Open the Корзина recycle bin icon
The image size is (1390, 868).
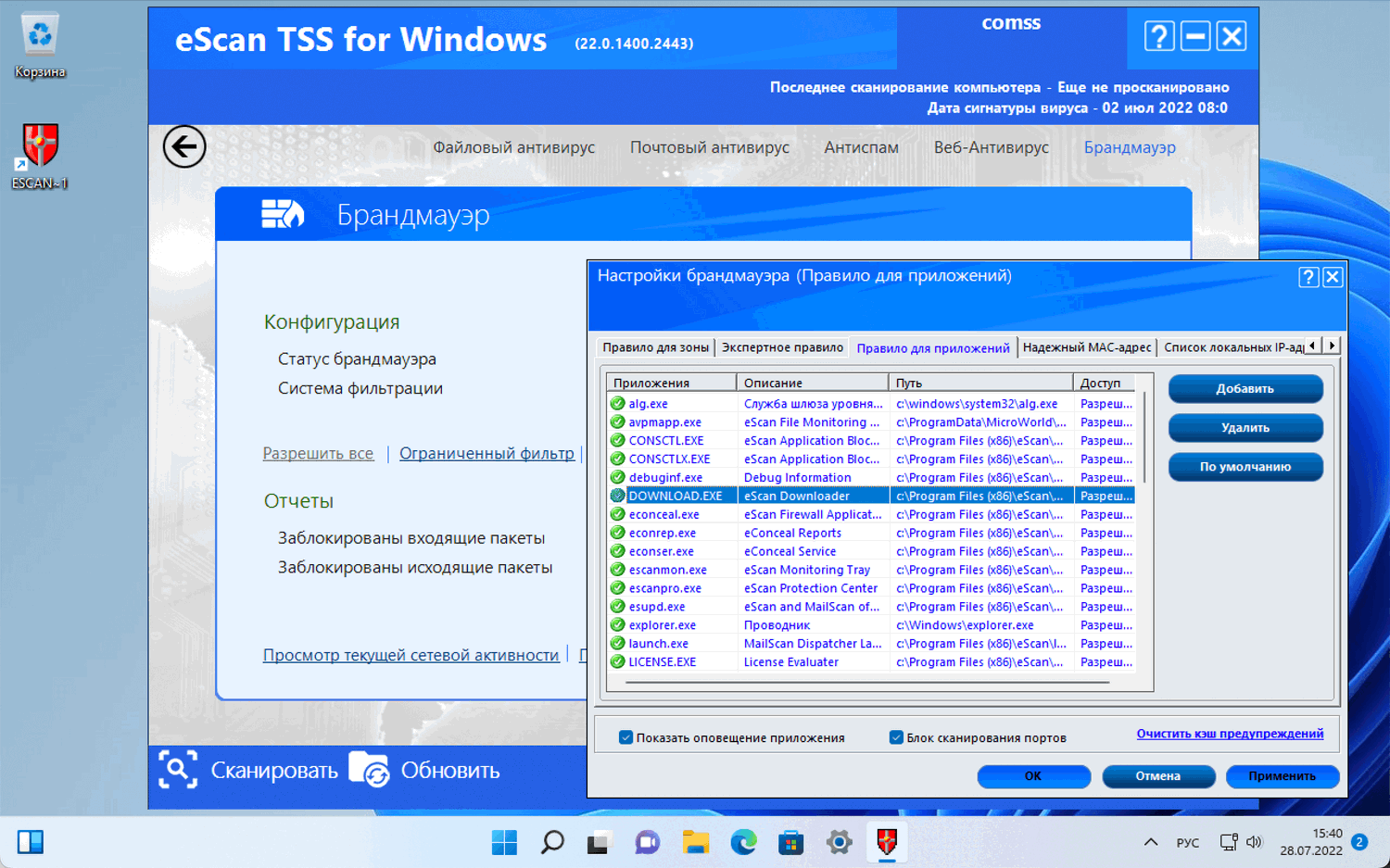click(x=40, y=45)
